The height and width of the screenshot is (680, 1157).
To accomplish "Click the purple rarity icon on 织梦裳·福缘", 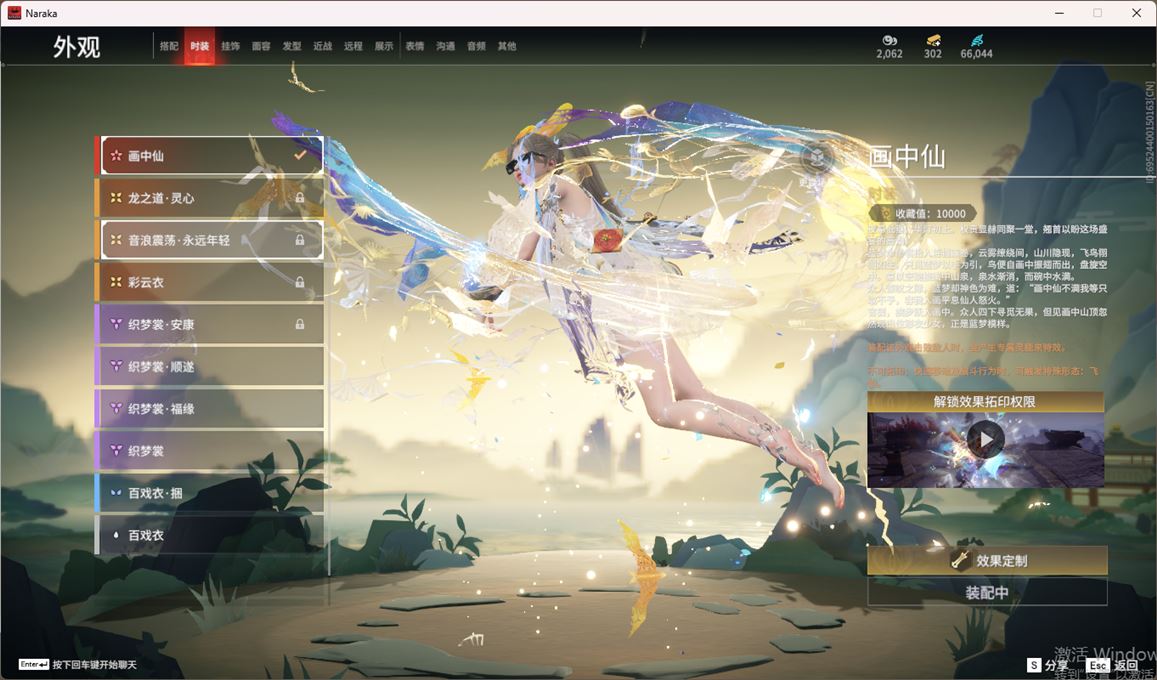I will tap(116, 409).
